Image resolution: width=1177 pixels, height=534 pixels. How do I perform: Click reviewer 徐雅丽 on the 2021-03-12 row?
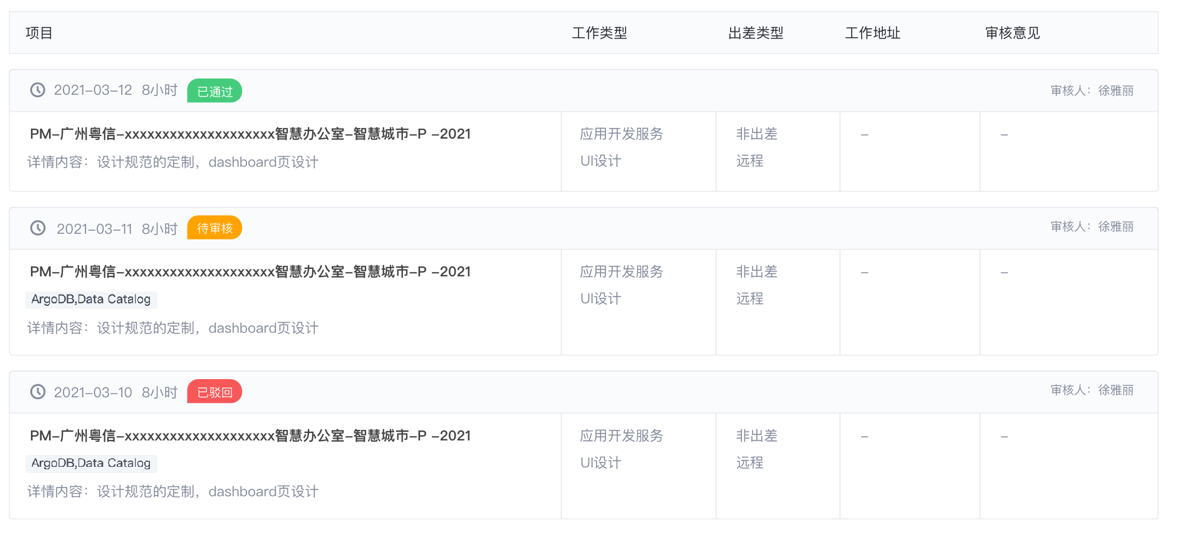tap(1115, 91)
